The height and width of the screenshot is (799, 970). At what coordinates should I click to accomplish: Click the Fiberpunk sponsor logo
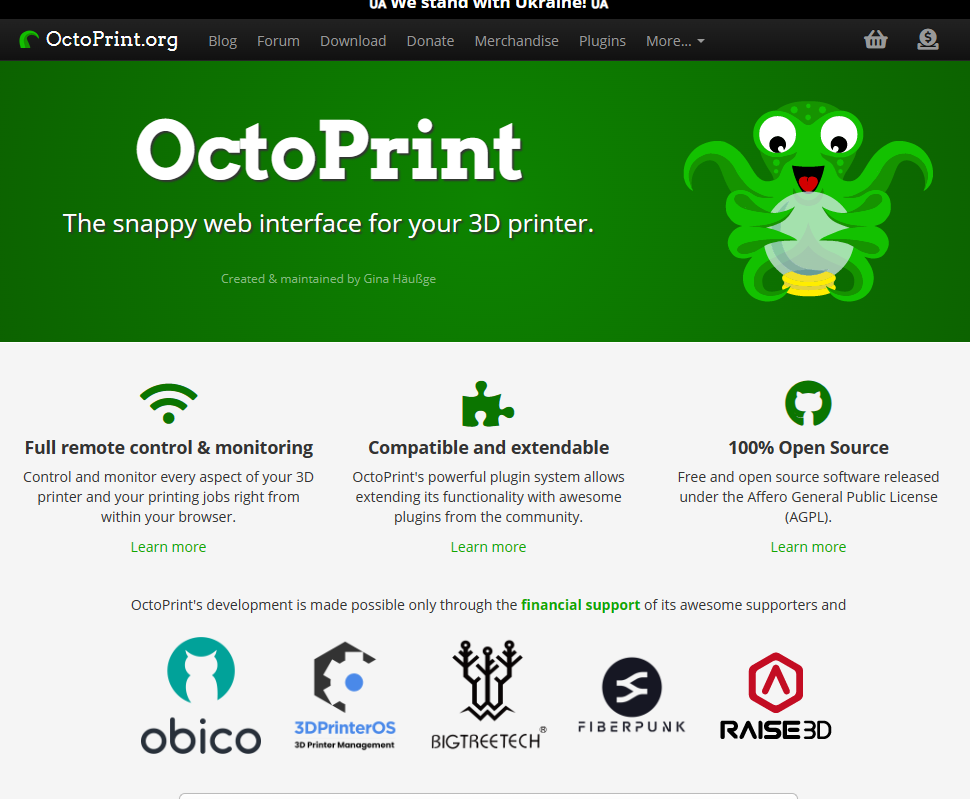click(x=632, y=695)
